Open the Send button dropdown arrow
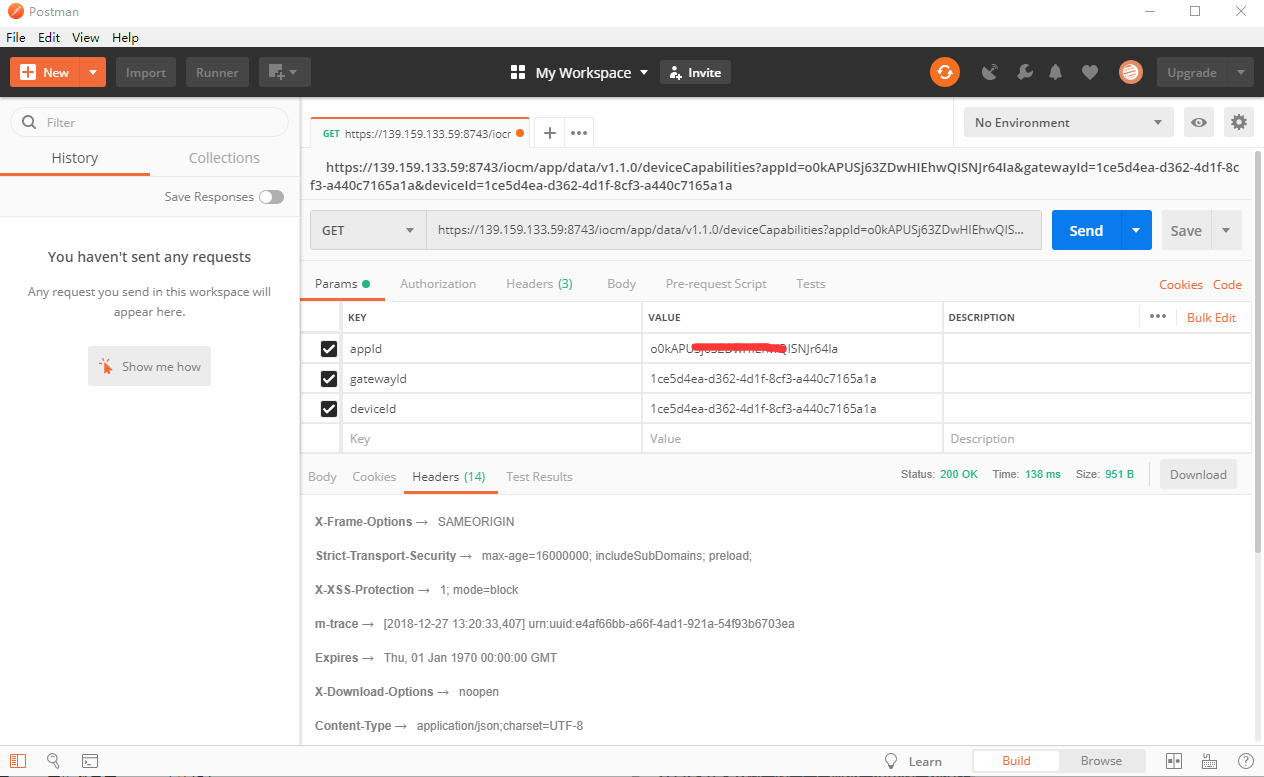Viewport: 1264px width, 777px height. tap(1136, 230)
